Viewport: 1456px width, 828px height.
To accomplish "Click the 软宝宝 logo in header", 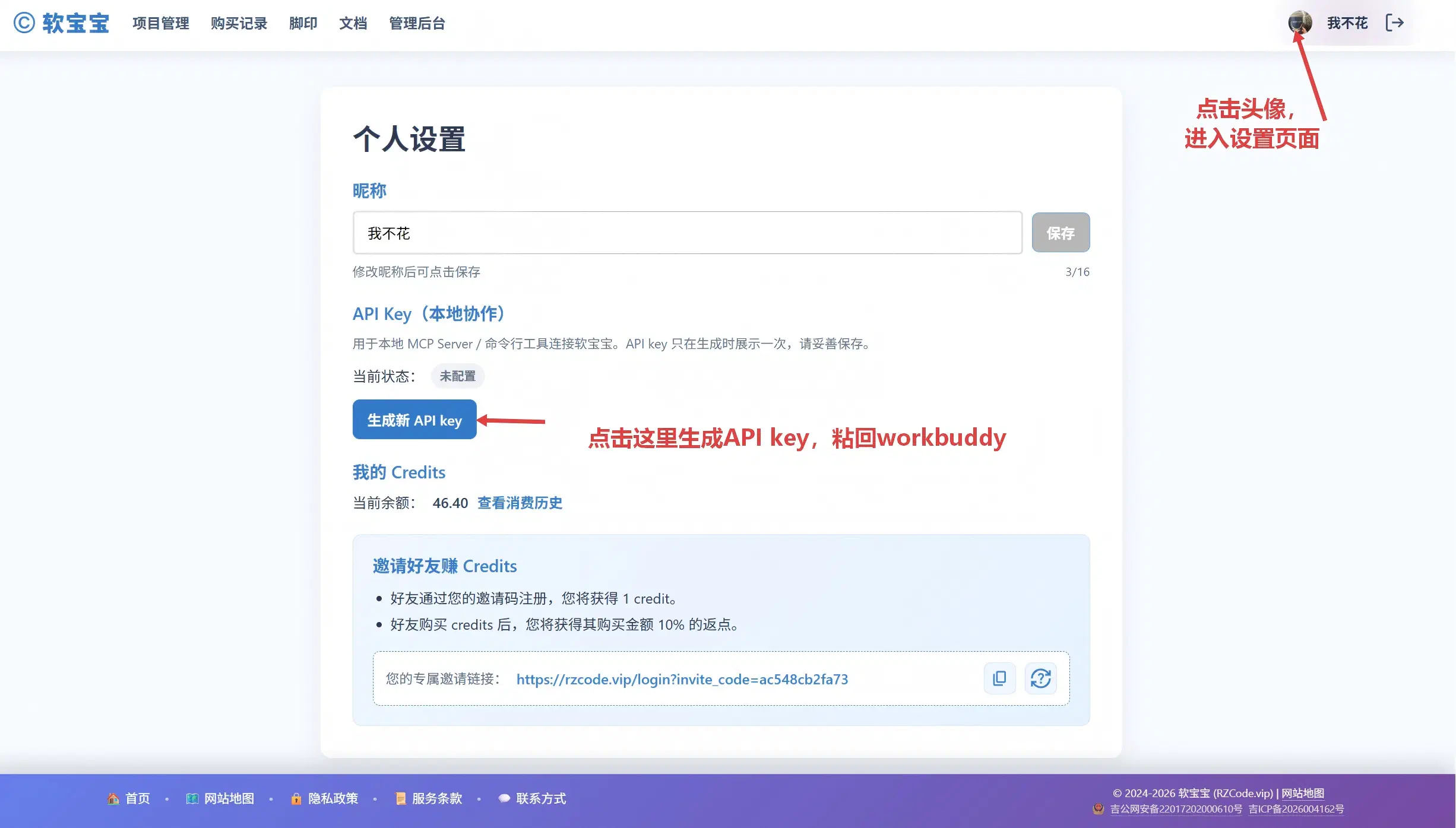I will point(62,23).
